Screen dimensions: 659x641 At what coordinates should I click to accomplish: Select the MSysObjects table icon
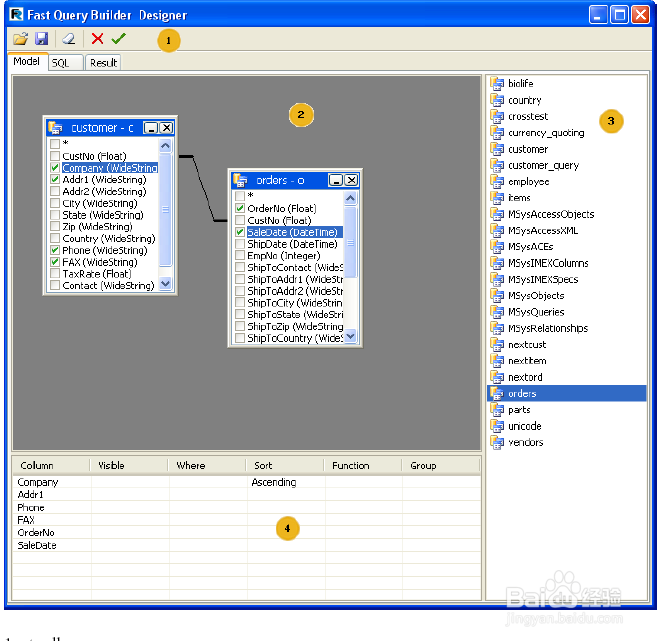pos(497,296)
